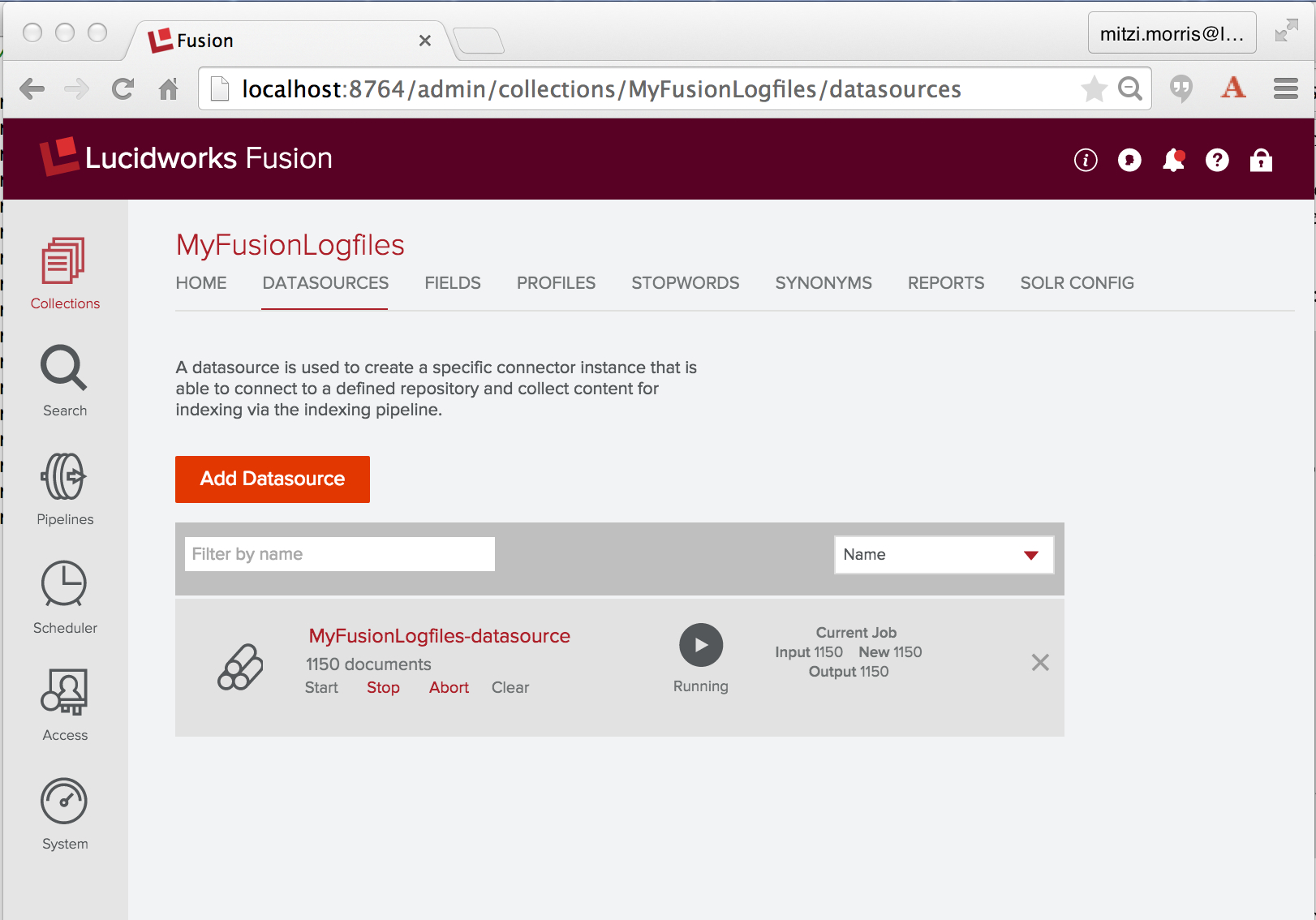
Task: Click the Running play status button
Action: [x=701, y=645]
